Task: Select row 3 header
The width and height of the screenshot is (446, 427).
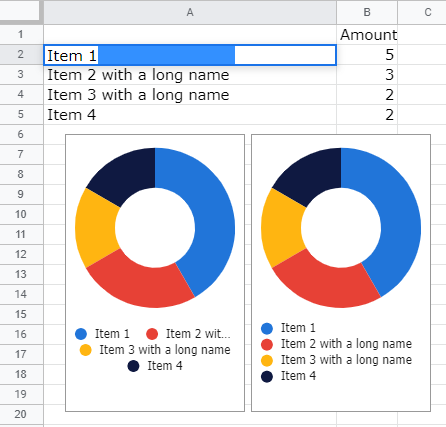Action: pos(21,74)
